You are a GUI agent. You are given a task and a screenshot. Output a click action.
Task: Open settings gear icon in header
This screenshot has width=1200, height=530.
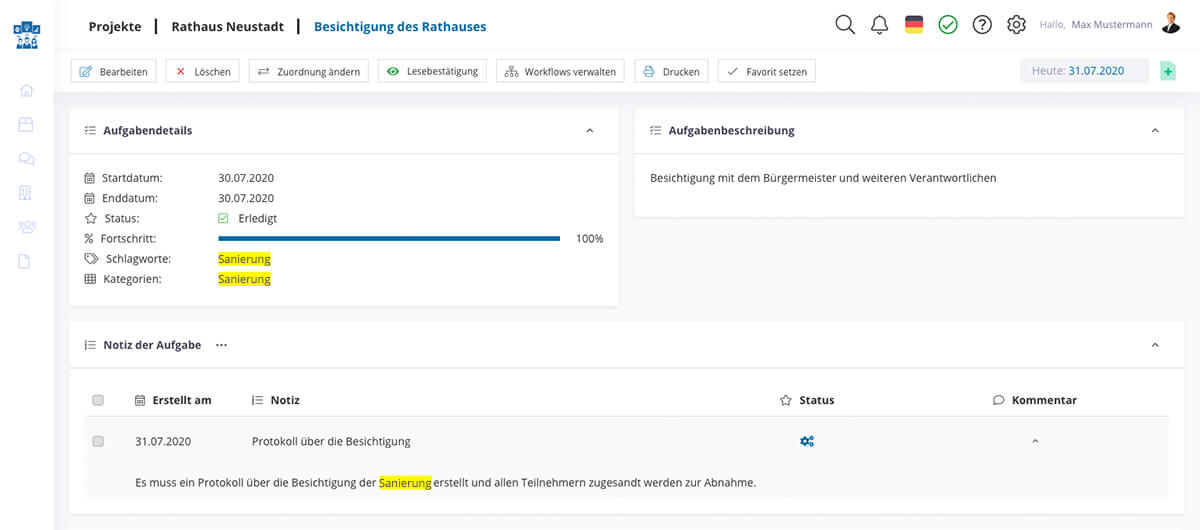(x=1016, y=25)
